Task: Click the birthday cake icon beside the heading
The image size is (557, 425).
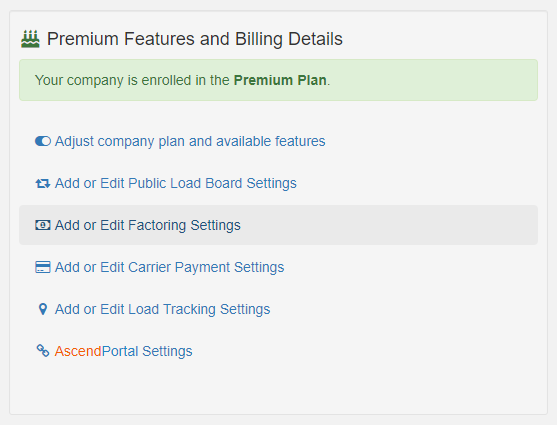Action: coord(30,39)
